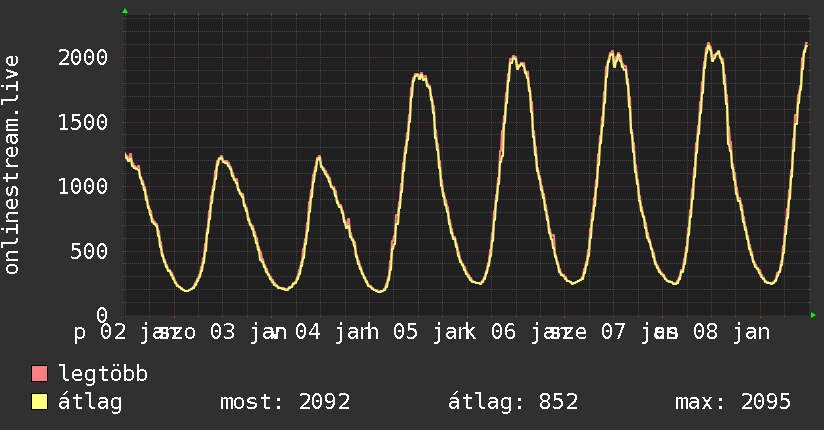Click the 04 date label on x-axis

click(307, 332)
